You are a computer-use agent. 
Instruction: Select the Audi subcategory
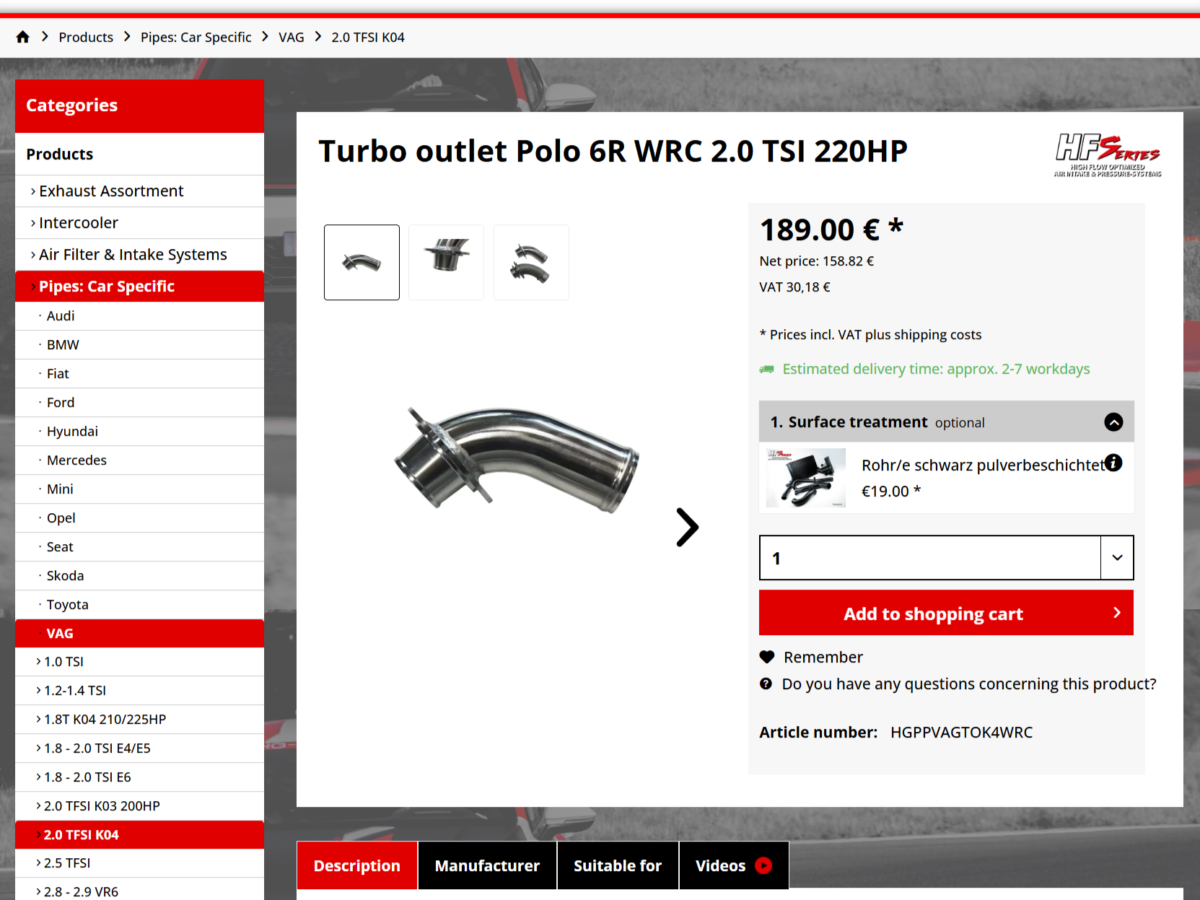pos(140,316)
